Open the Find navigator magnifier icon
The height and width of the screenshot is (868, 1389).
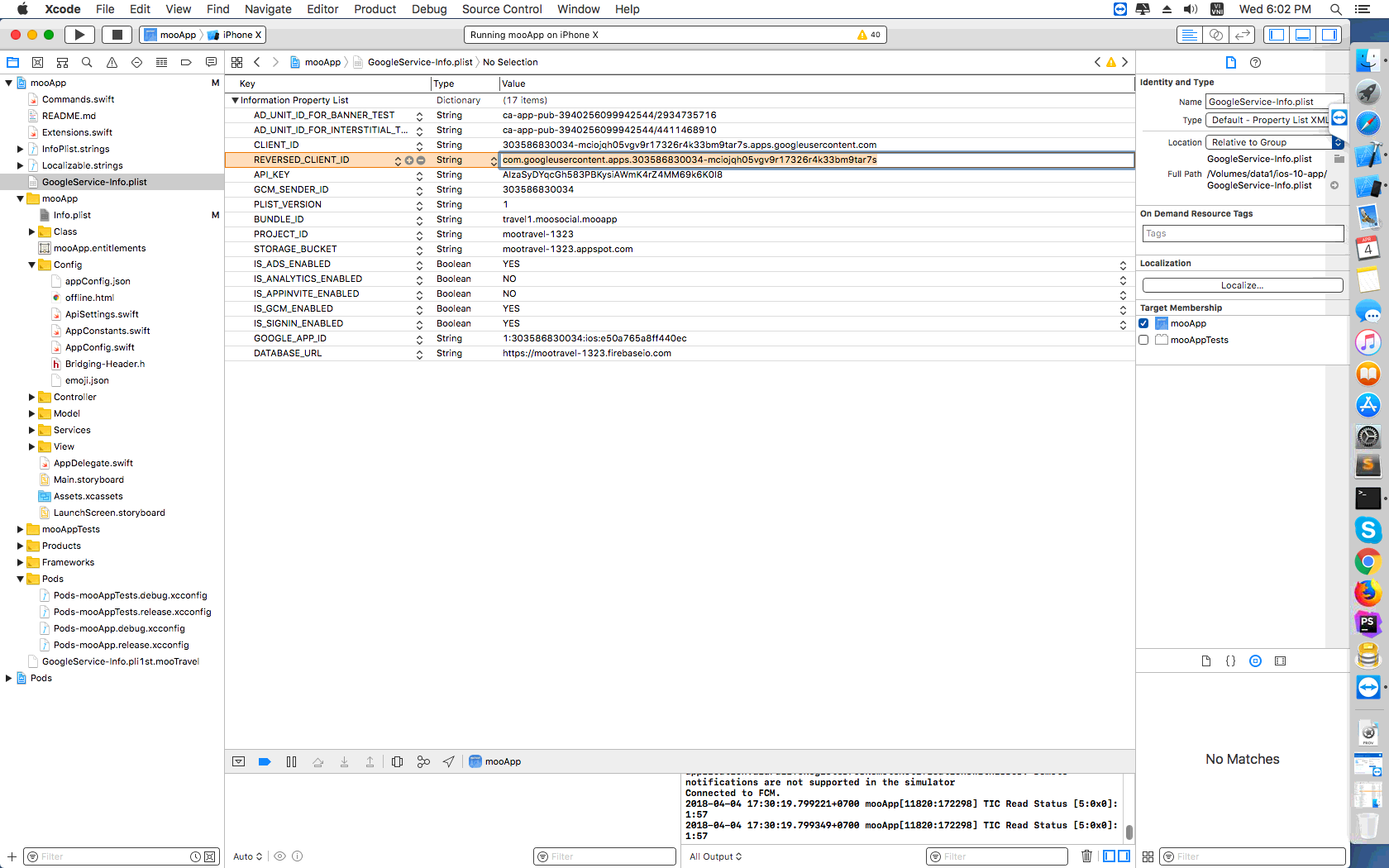pyautogui.click(x=87, y=62)
